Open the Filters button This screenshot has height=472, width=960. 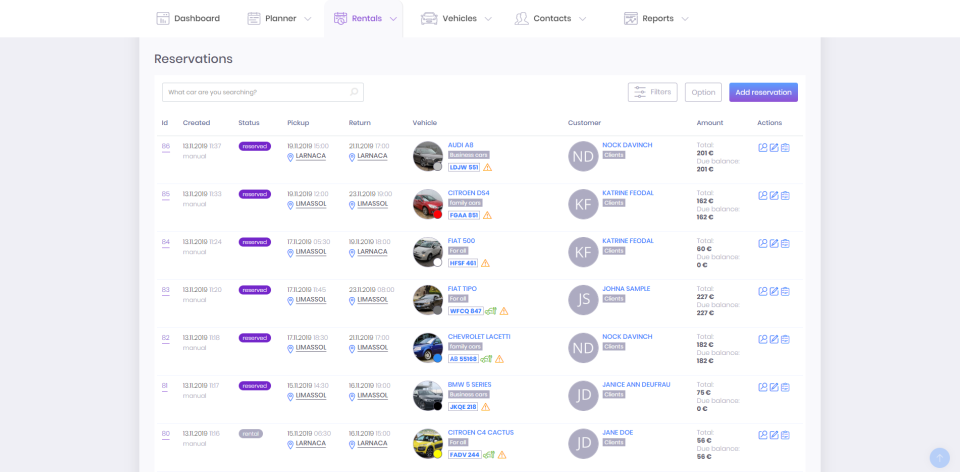tap(653, 92)
